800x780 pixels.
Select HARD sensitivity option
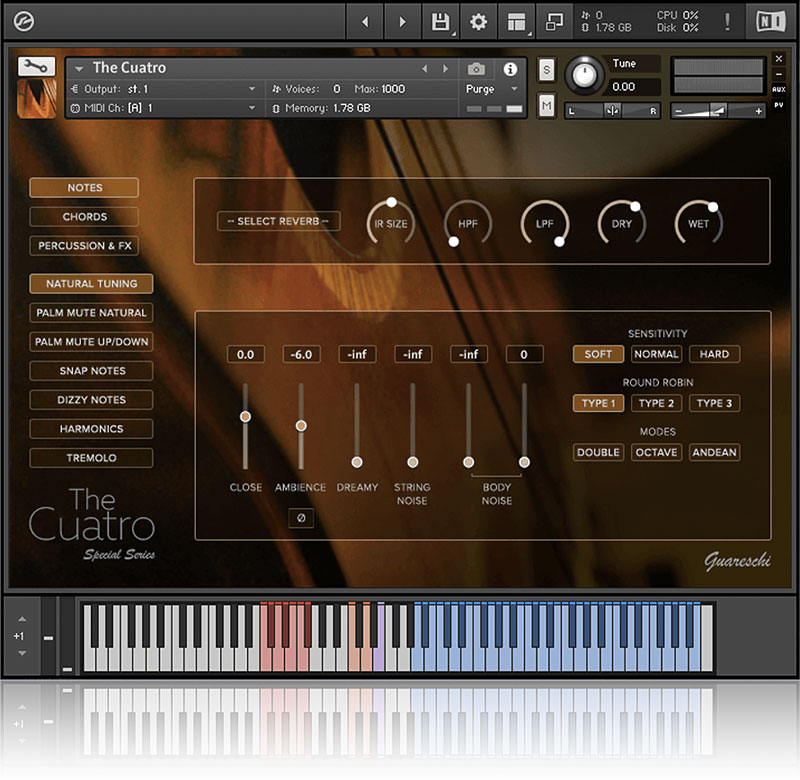[714, 354]
